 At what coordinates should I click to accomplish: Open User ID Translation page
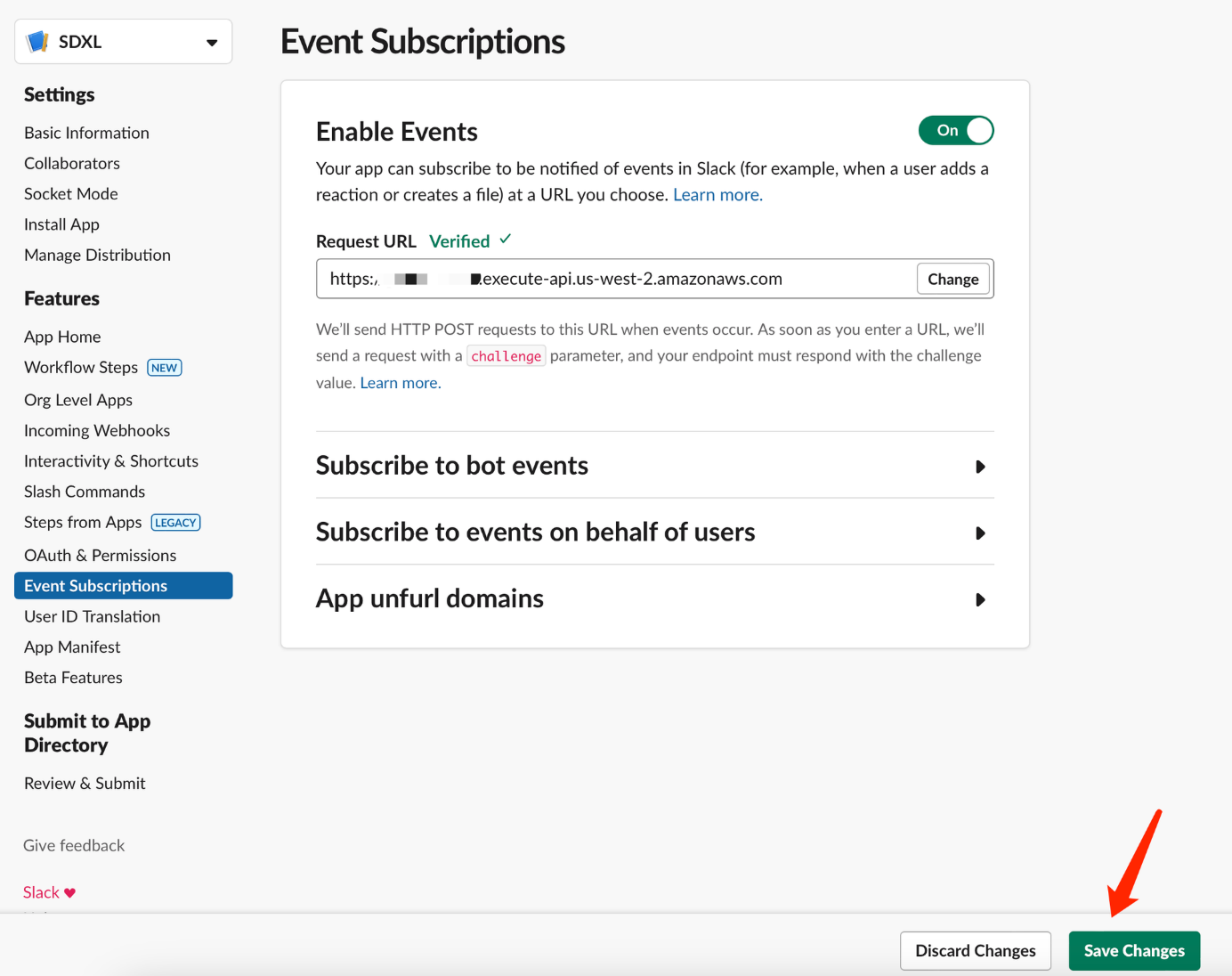coord(93,616)
